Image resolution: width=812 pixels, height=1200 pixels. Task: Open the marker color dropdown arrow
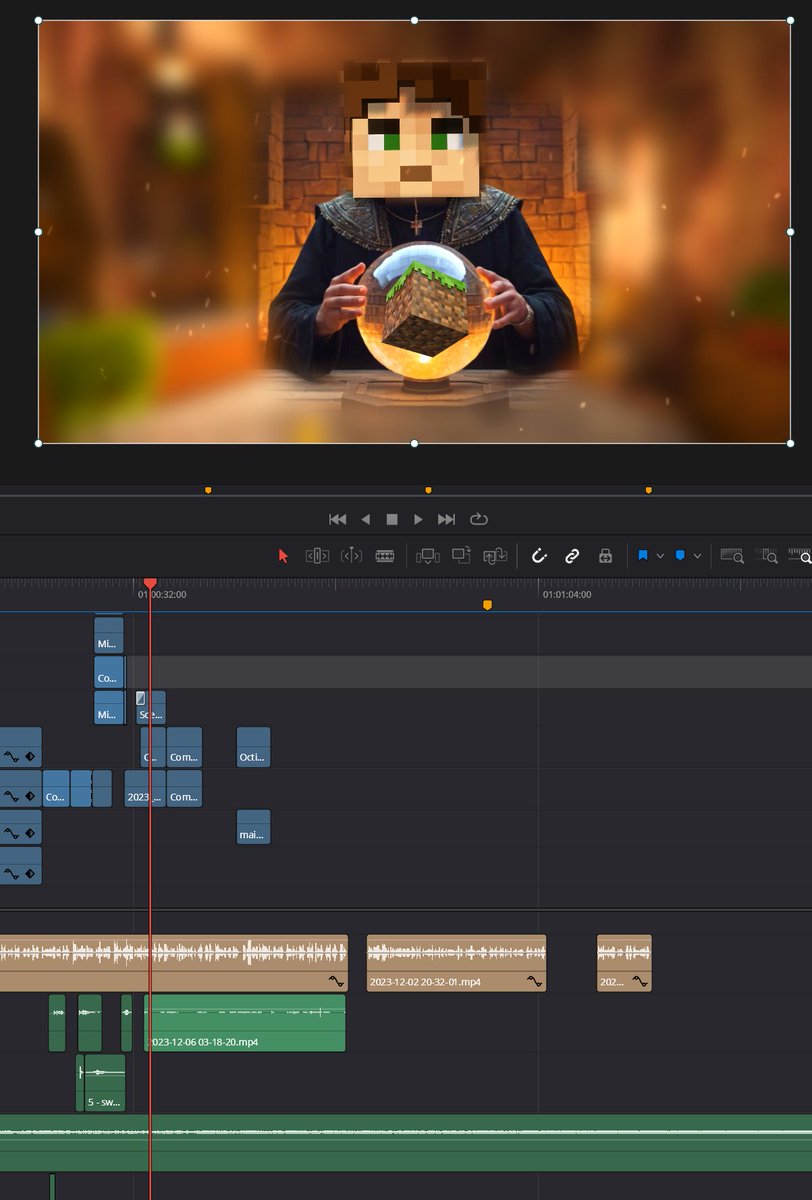[697, 556]
